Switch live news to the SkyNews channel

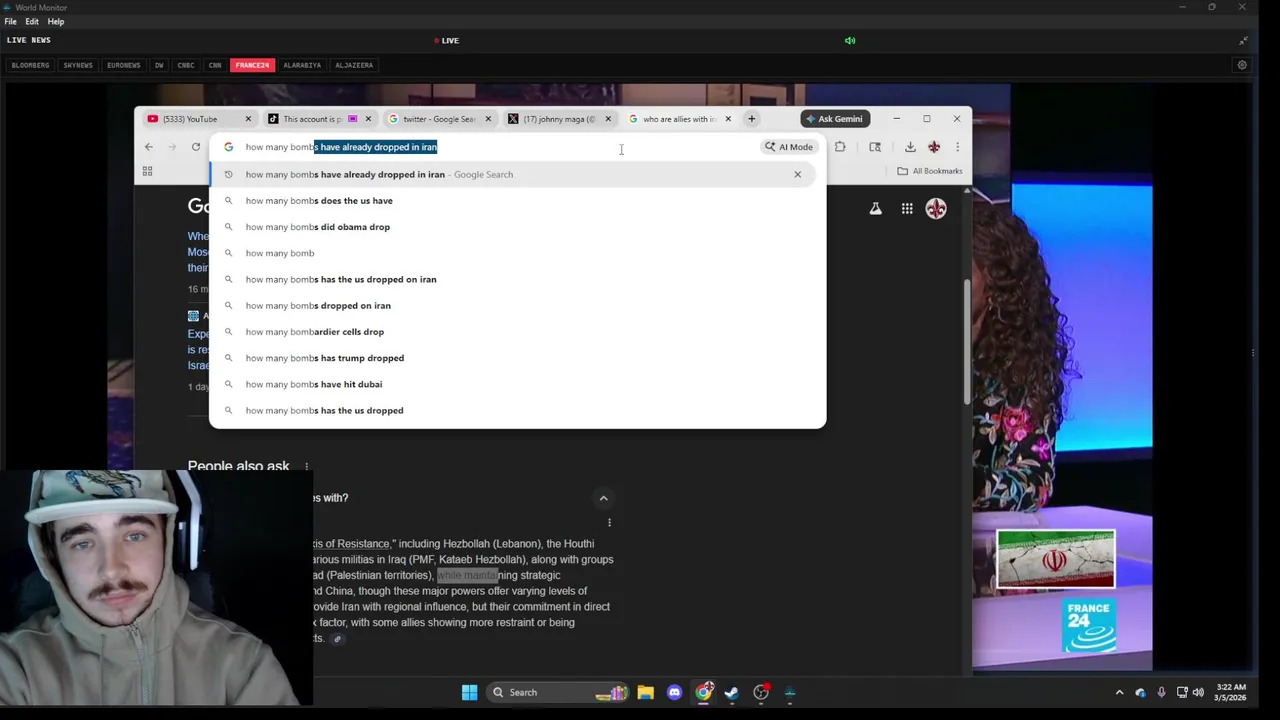(78, 65)
